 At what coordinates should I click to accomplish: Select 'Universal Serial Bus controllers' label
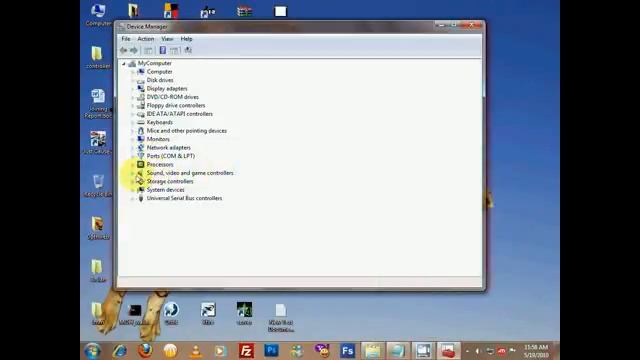point(184,198)
